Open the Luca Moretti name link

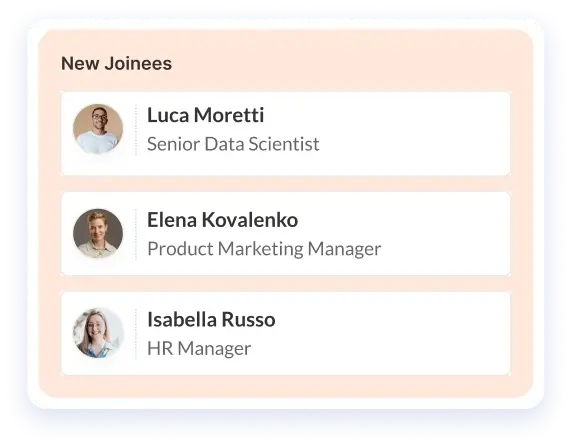[205, 115]
